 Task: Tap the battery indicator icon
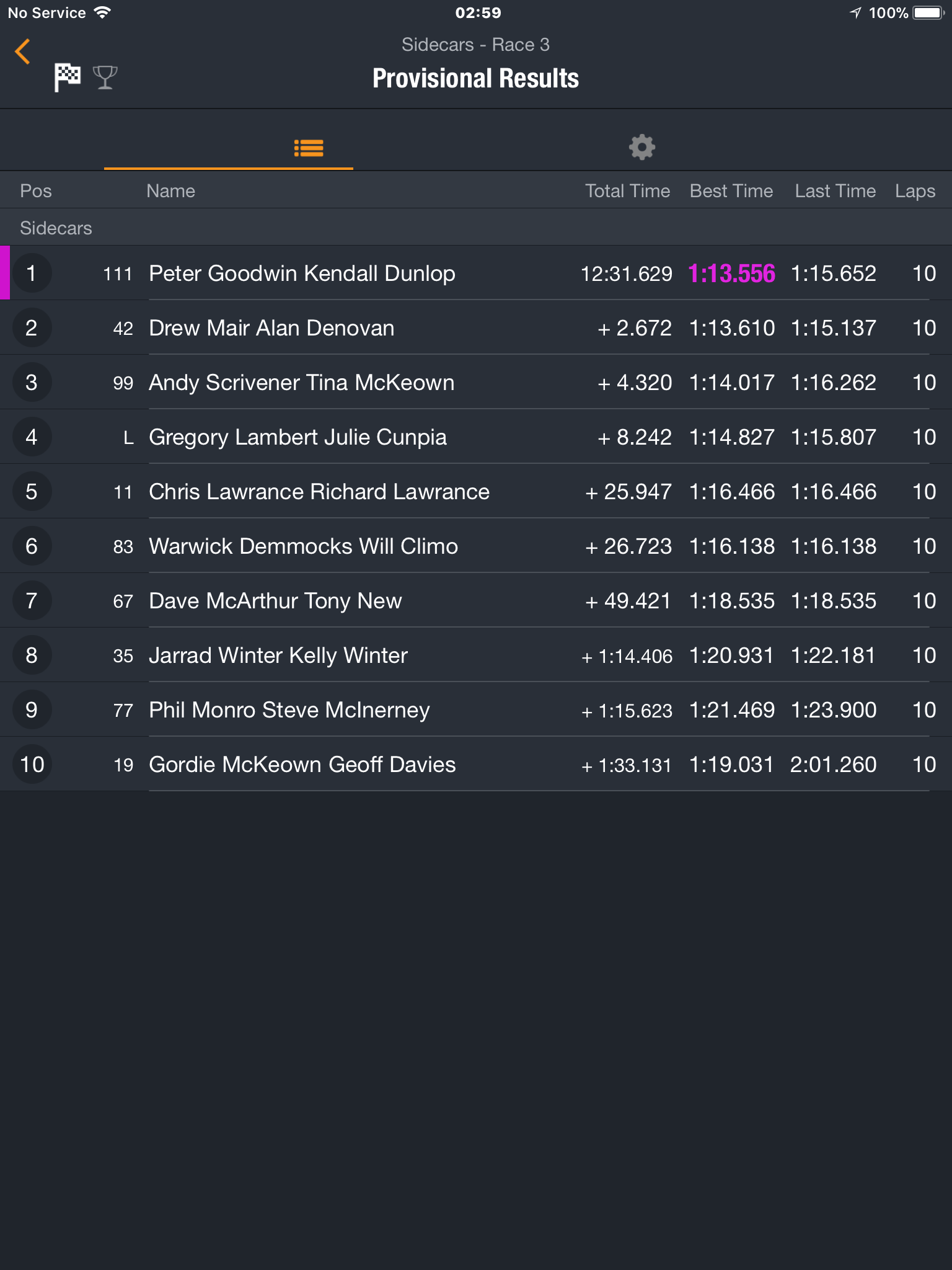(928, 12)
